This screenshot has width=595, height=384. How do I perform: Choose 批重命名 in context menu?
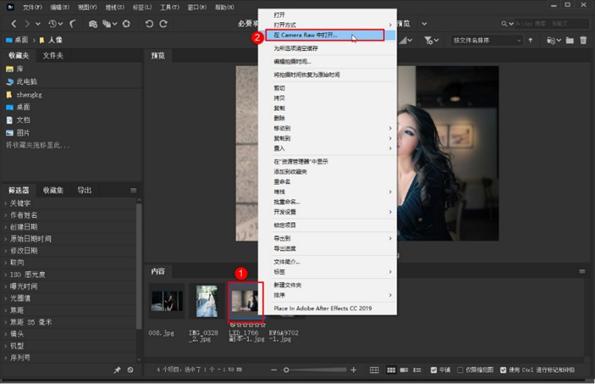287,201
